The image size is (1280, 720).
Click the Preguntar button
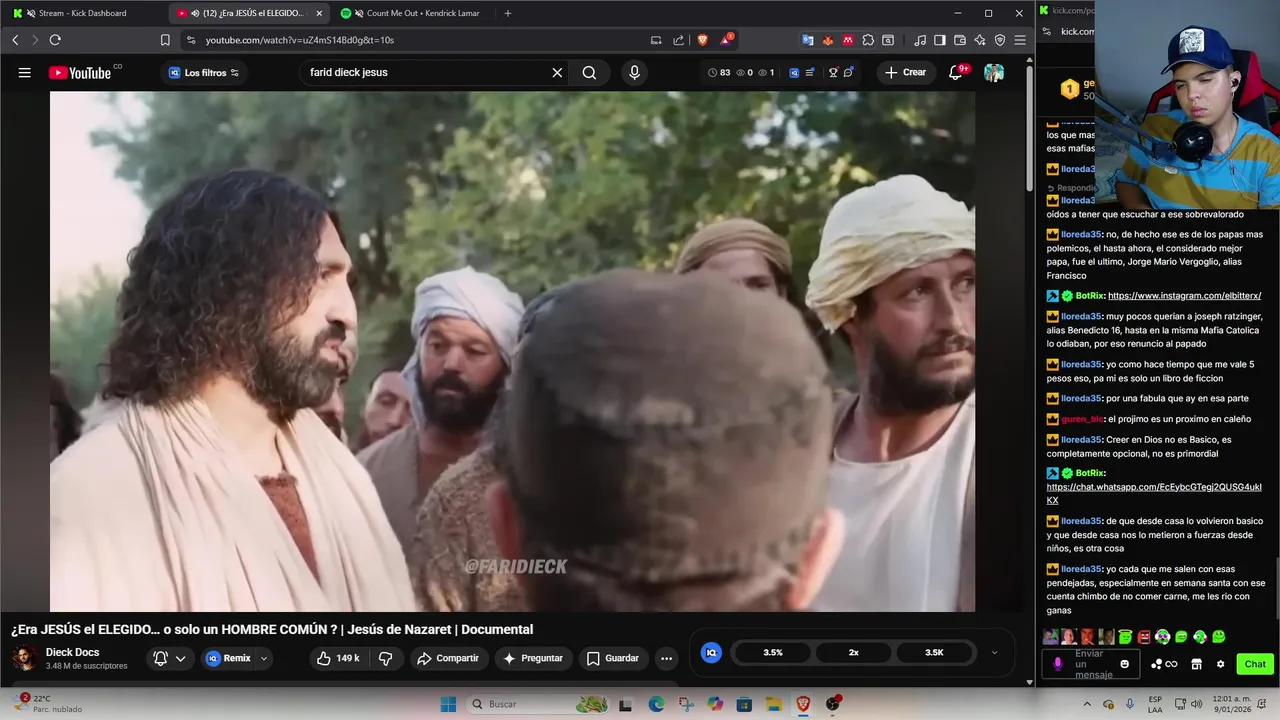[533, 658]
